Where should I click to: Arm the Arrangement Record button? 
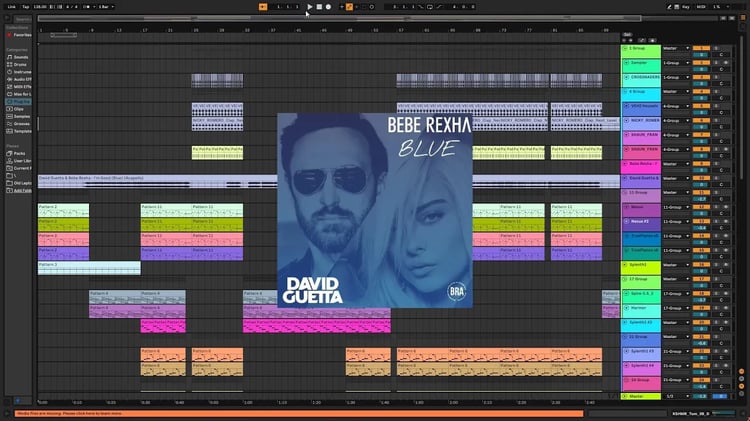(328, 7)
